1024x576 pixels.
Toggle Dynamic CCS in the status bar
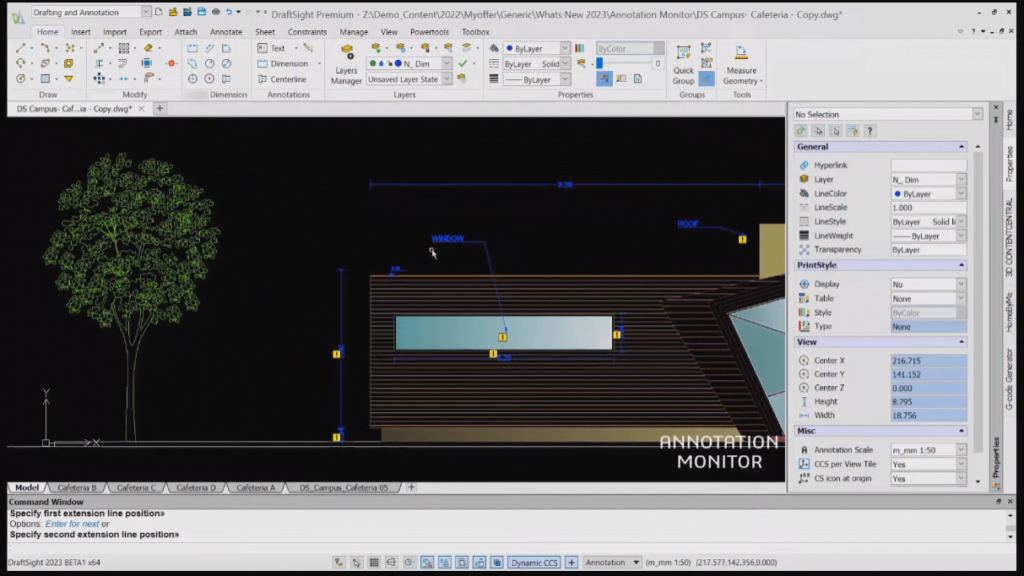pyautogui.click(x=536, y=562)
